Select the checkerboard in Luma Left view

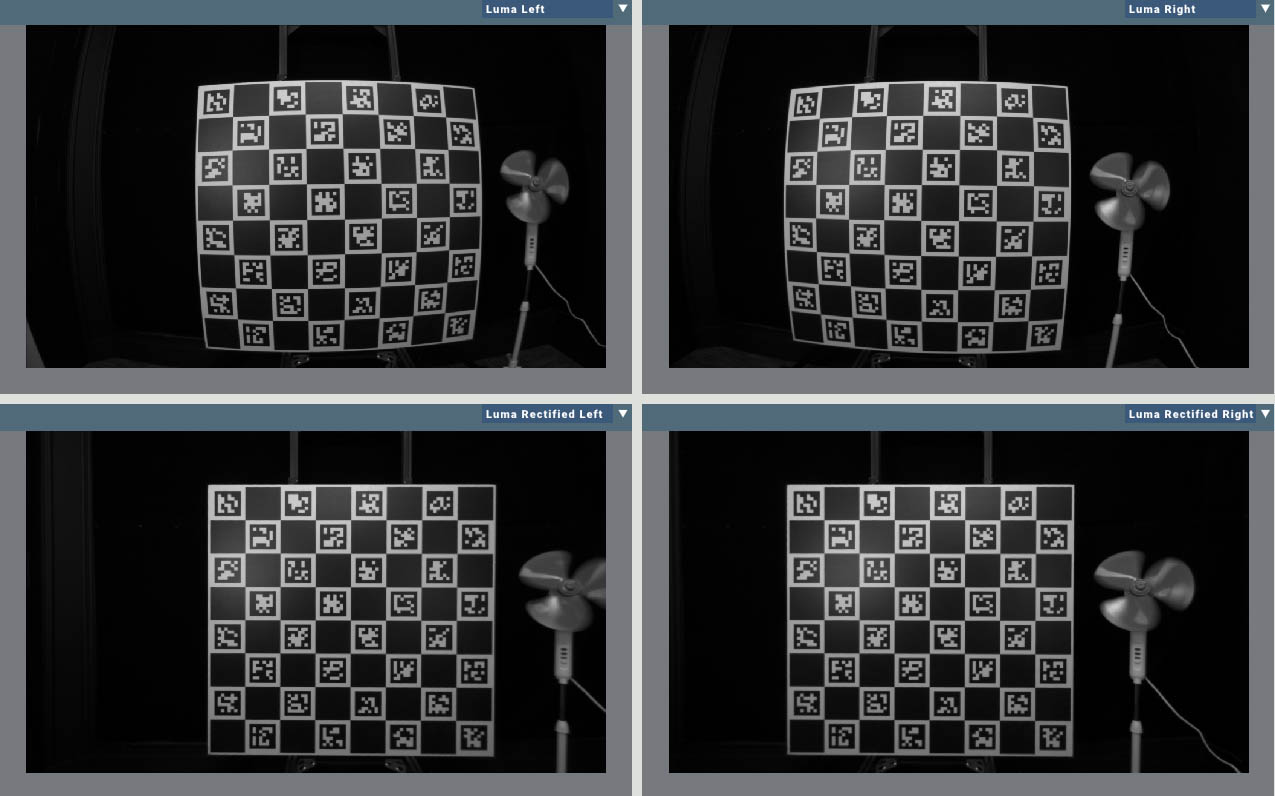[x=337, y=216]
